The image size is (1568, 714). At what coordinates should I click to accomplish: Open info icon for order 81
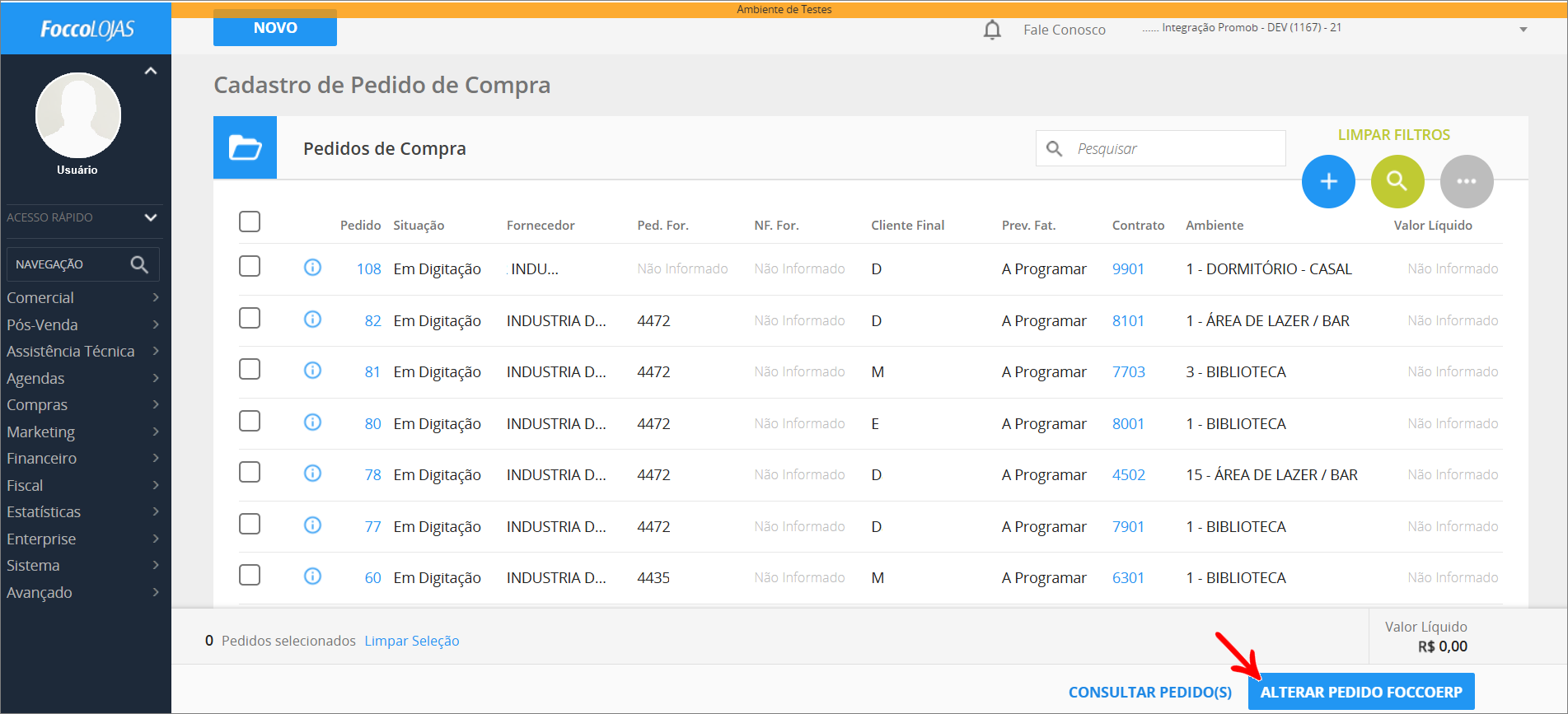312,371
